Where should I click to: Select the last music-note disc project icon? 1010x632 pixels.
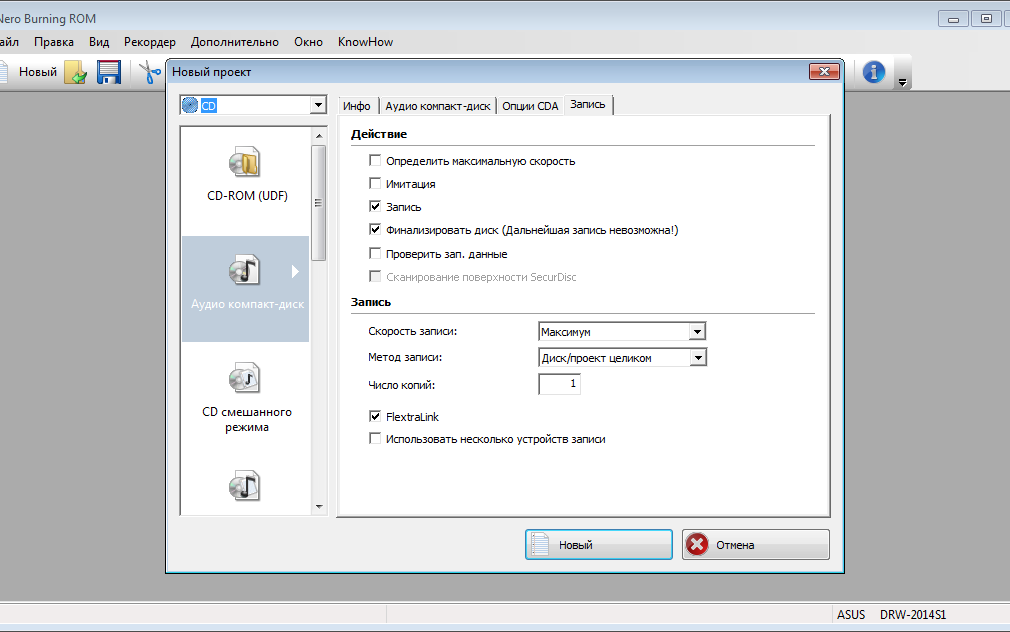pos(245,486)
